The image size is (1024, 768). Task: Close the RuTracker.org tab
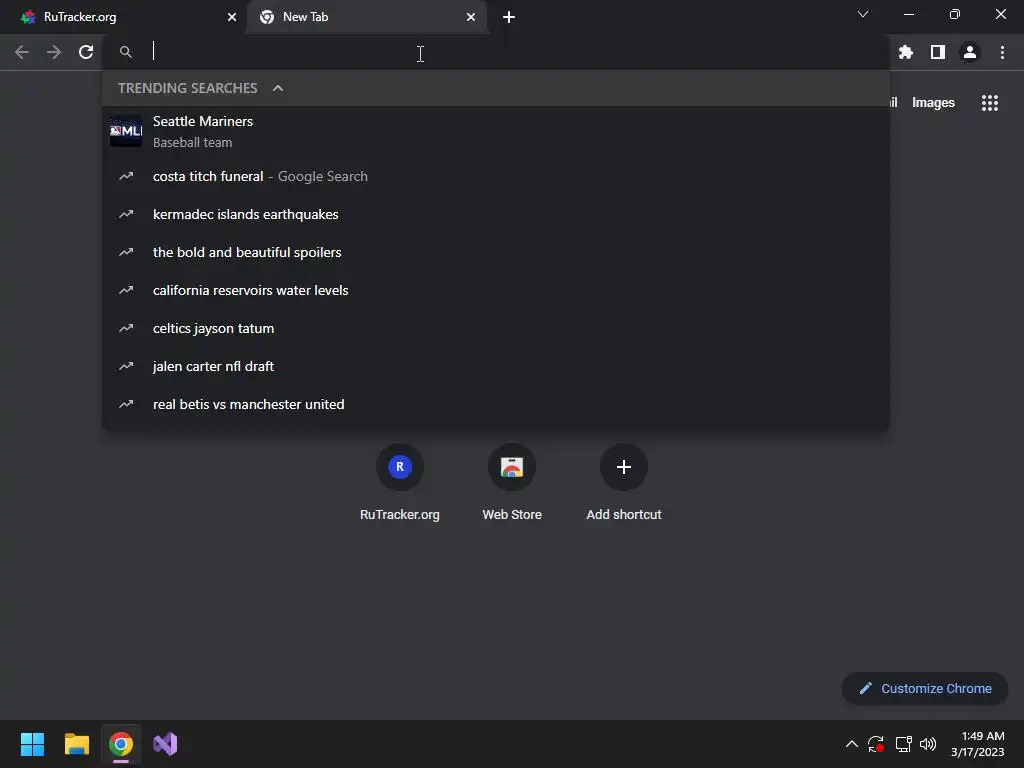(232, 17)
